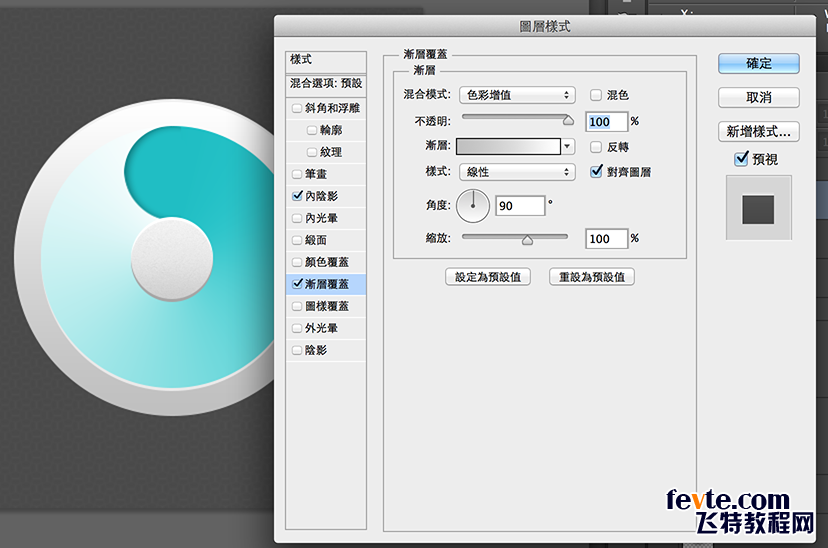Click the 圖層樣式 dialog title bar

click(x=544, y=26)
